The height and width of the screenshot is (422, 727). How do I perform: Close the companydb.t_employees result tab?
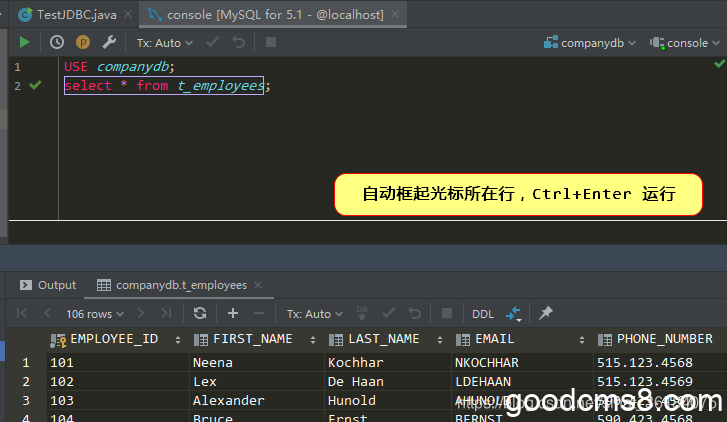[x=258, y=285]
